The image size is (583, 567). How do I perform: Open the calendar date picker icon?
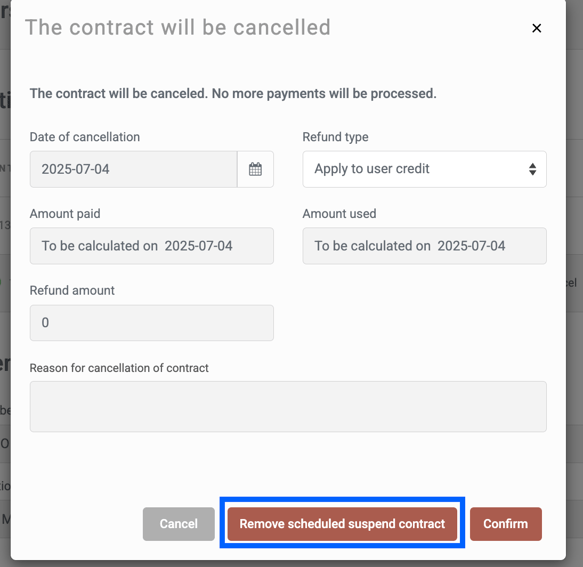tap(255, 169)
